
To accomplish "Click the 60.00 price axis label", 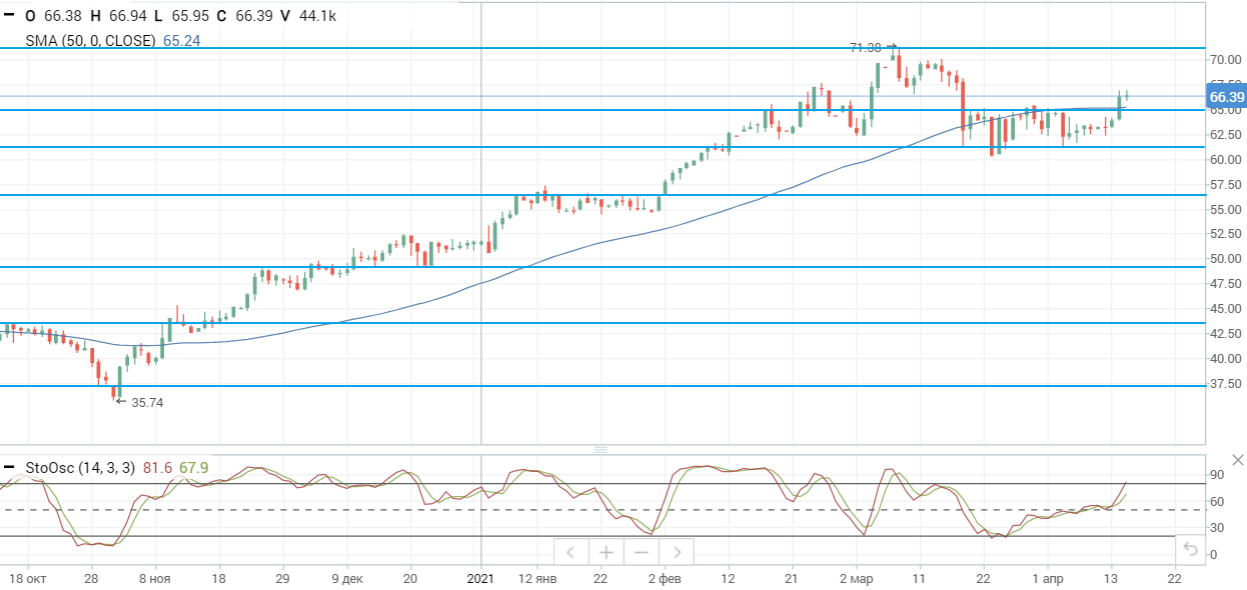I will 1225,159.
